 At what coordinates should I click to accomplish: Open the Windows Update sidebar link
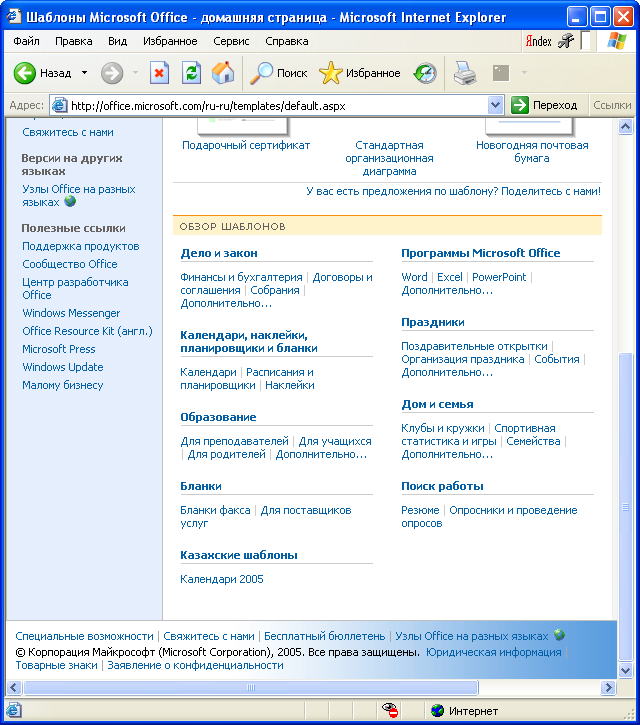(x=63, y=367)
